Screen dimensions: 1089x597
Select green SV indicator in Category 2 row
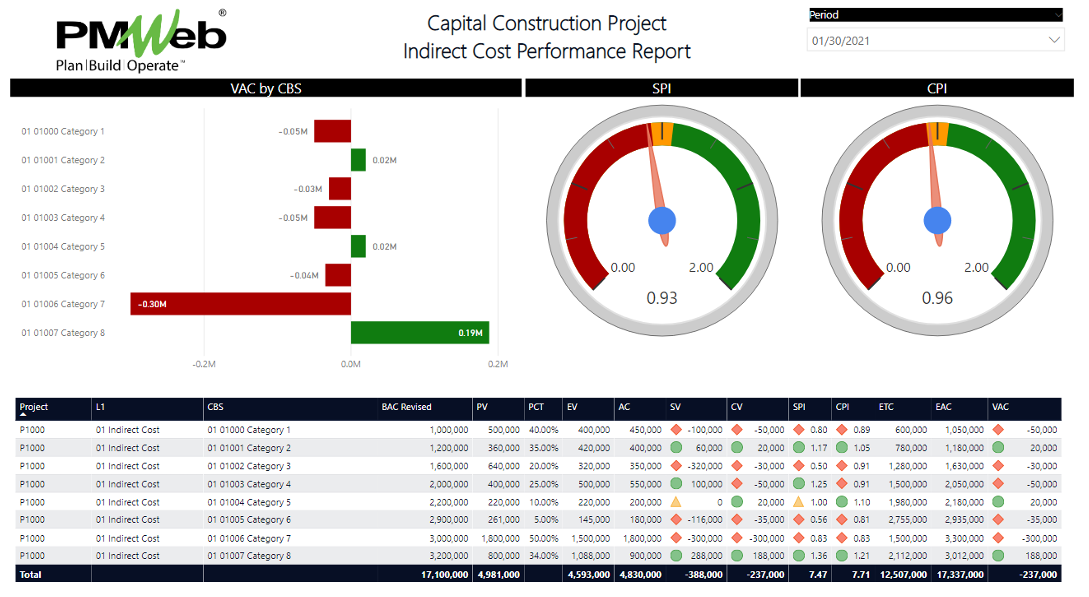pyautogui.click(x=677, y=448)
